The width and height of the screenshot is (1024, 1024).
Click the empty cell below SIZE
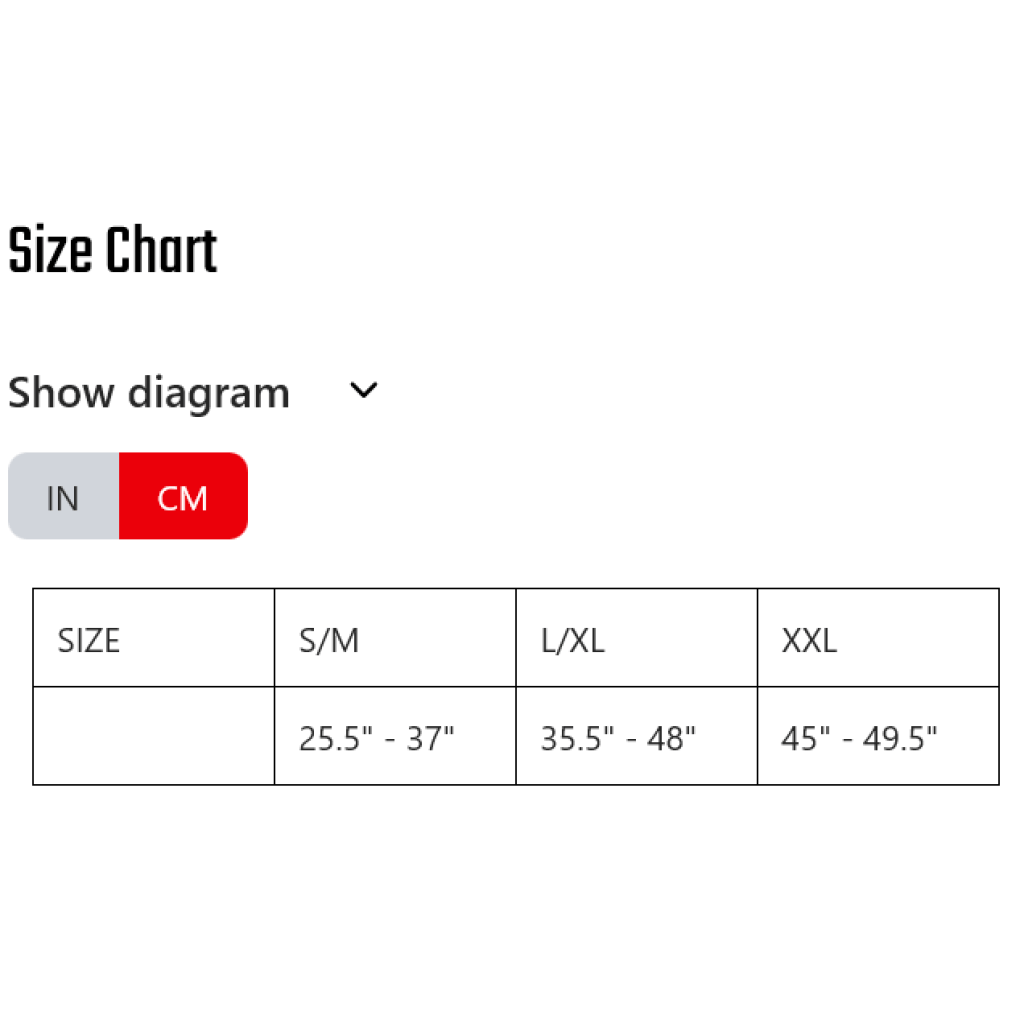pos(153,737)
